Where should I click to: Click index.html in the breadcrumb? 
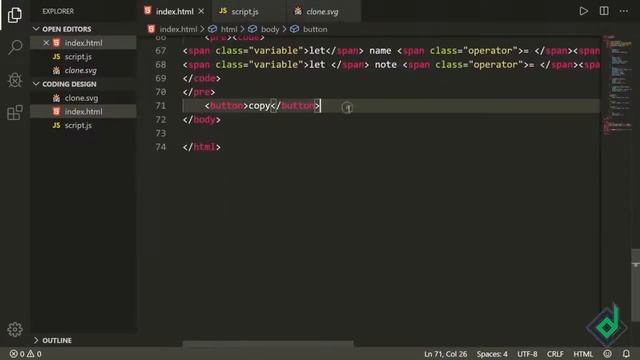click(178, 29)
